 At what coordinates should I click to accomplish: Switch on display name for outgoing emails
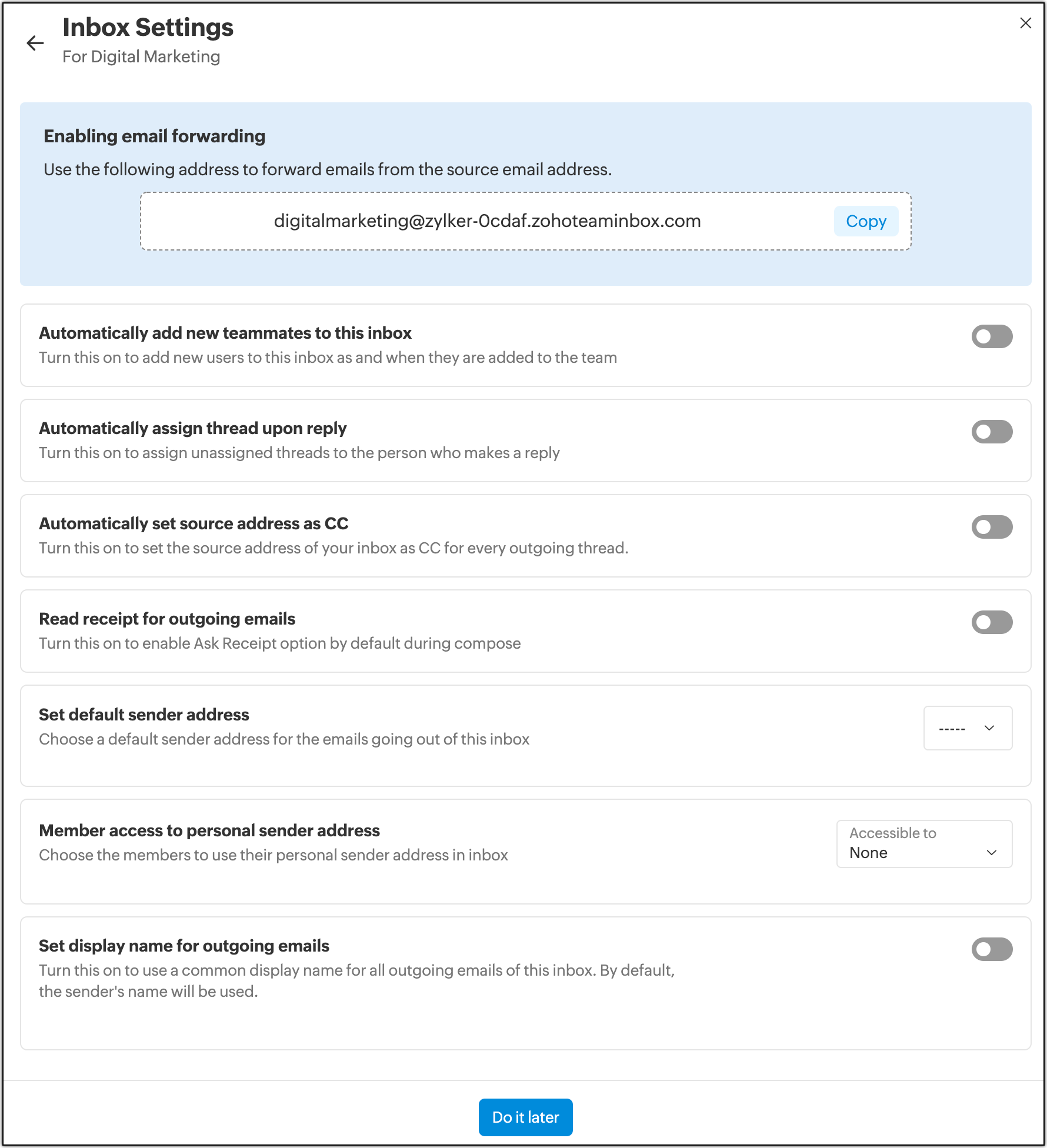pos(991,949)
